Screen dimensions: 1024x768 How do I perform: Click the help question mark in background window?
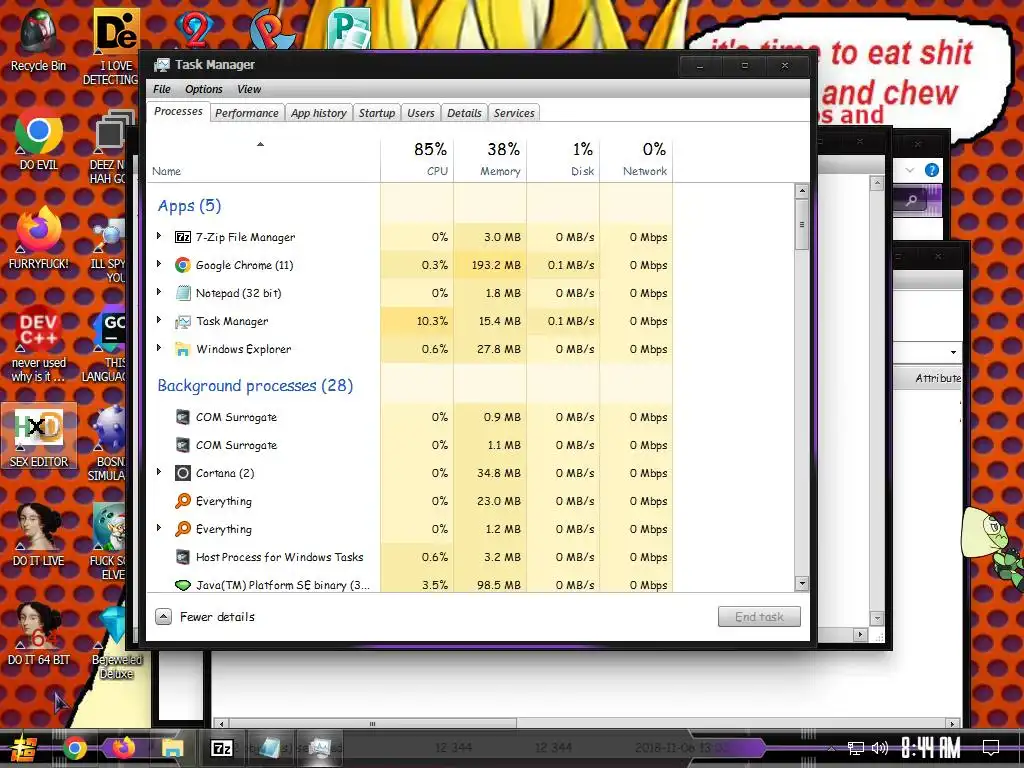pyautogui.click(x=932, y=170)
